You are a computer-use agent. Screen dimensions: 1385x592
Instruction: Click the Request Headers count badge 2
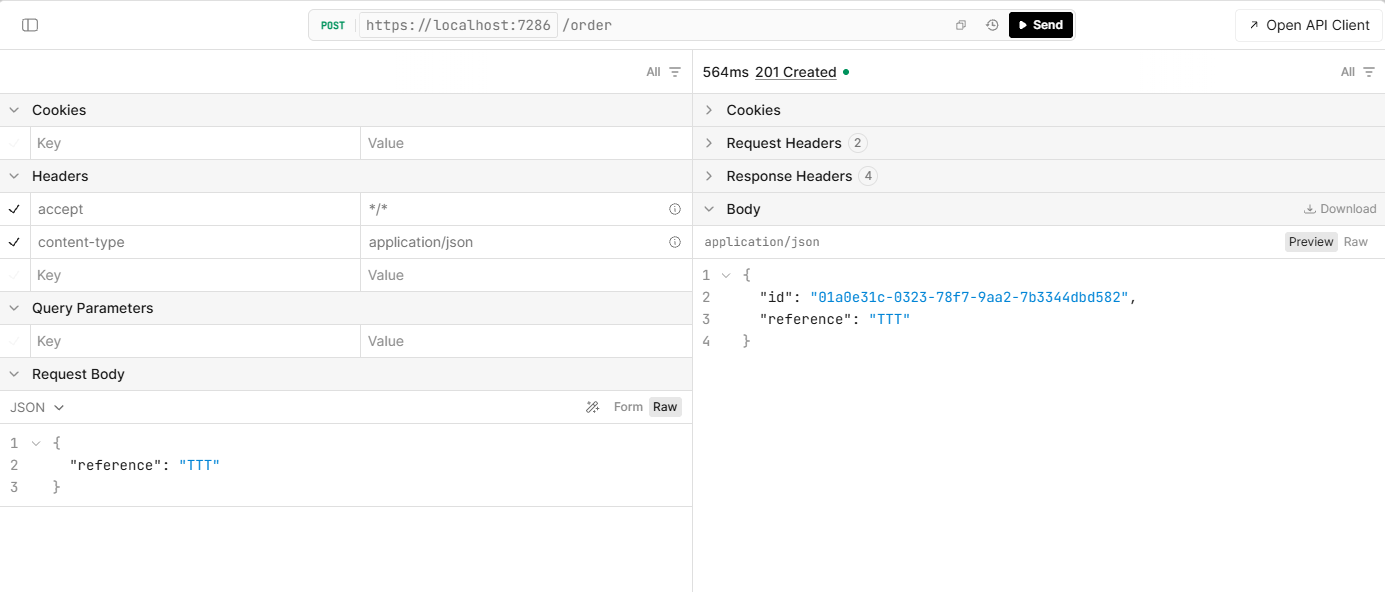tap(857, 143)
